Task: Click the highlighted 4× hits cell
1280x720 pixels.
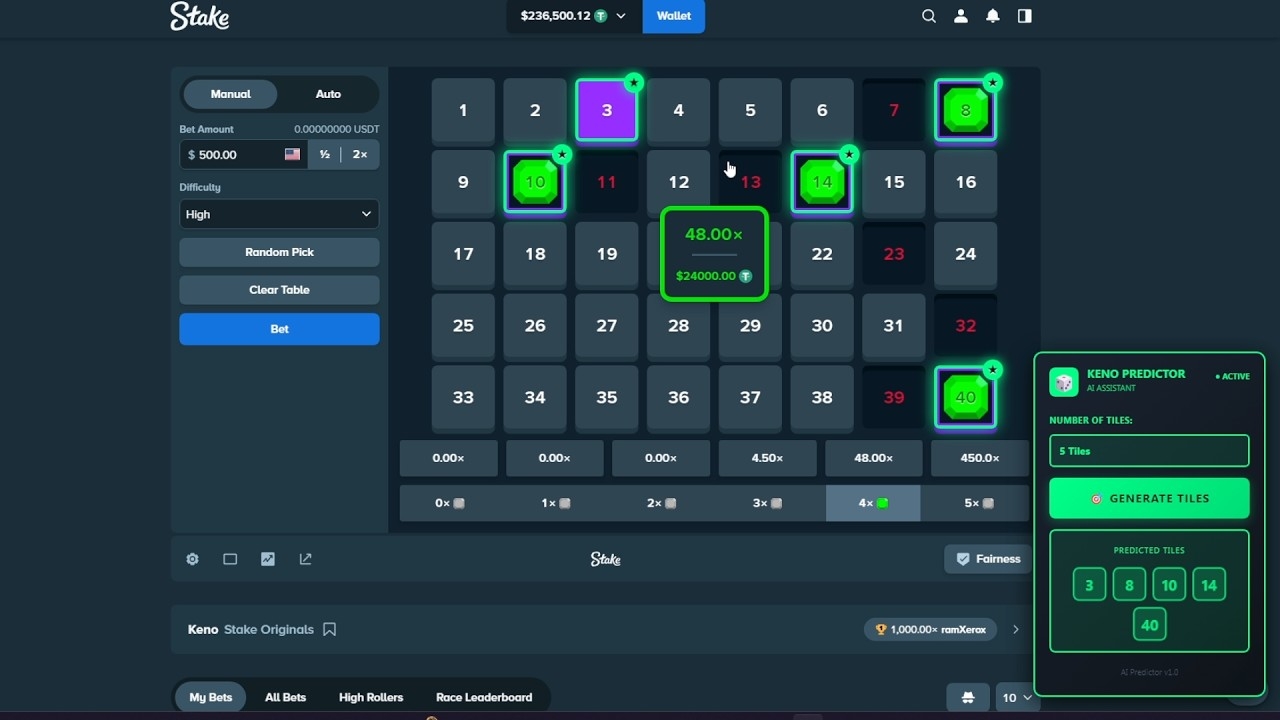Action: click(873, 503)
